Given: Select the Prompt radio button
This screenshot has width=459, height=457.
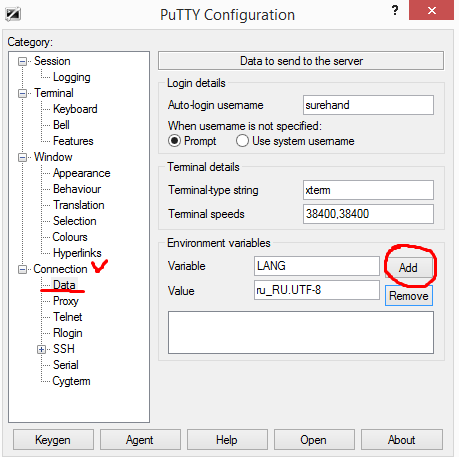Looking at the screenshot, I should pyautogui.click(x=174, y=141).
